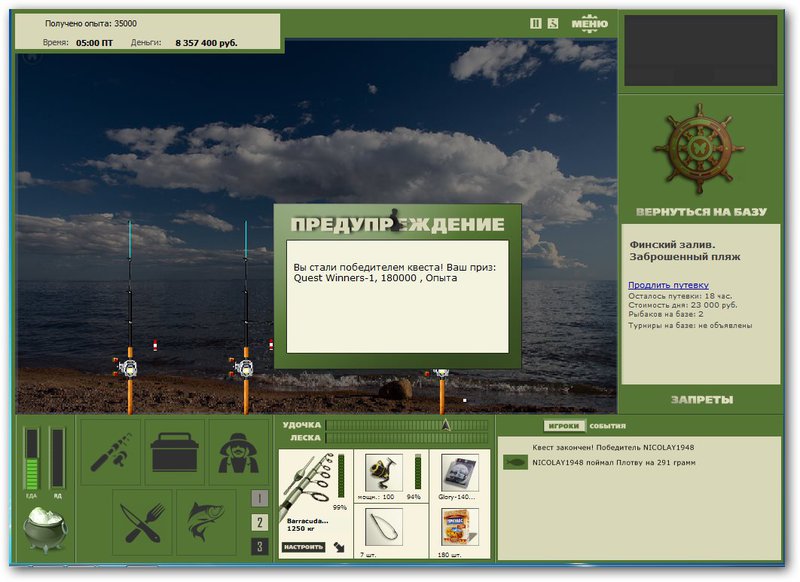Pause the game with the pause icon
This screenshot has width=800, height=582.
[535, 23]
